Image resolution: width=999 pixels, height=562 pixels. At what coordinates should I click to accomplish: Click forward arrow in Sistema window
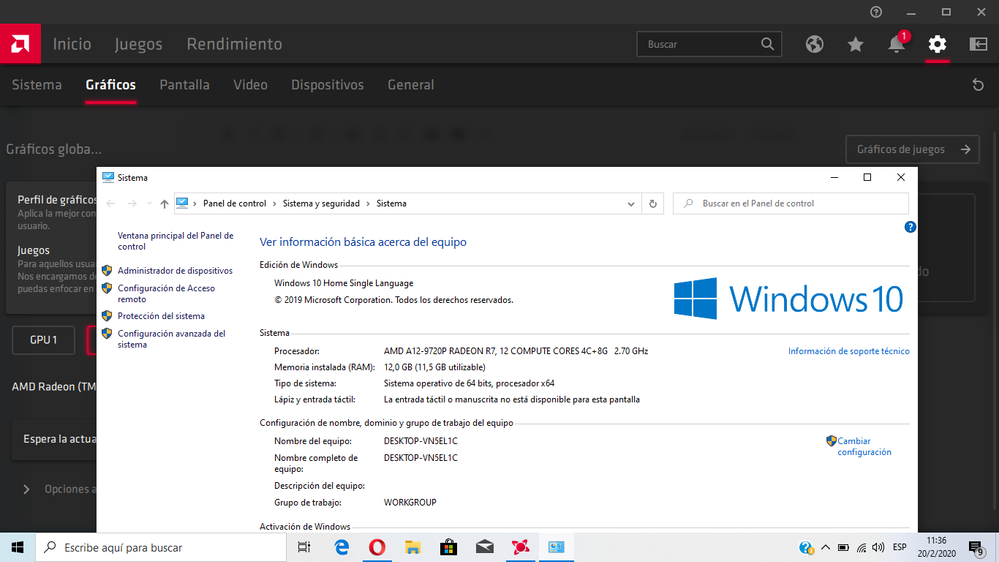coord(132,204)
